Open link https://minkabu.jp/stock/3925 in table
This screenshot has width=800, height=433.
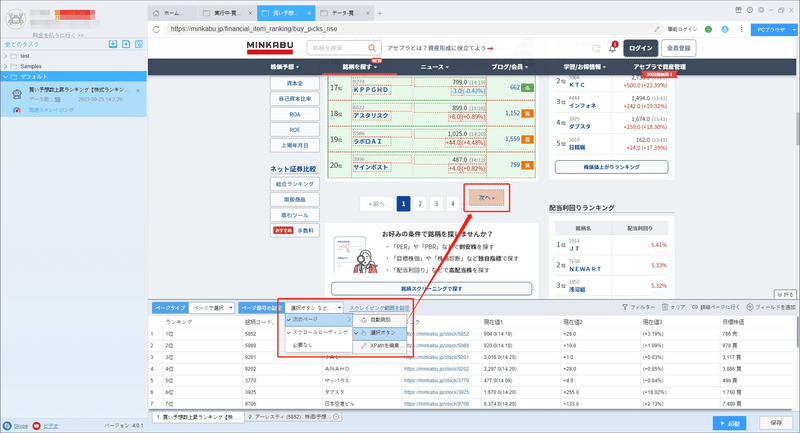tap(436, 392)
